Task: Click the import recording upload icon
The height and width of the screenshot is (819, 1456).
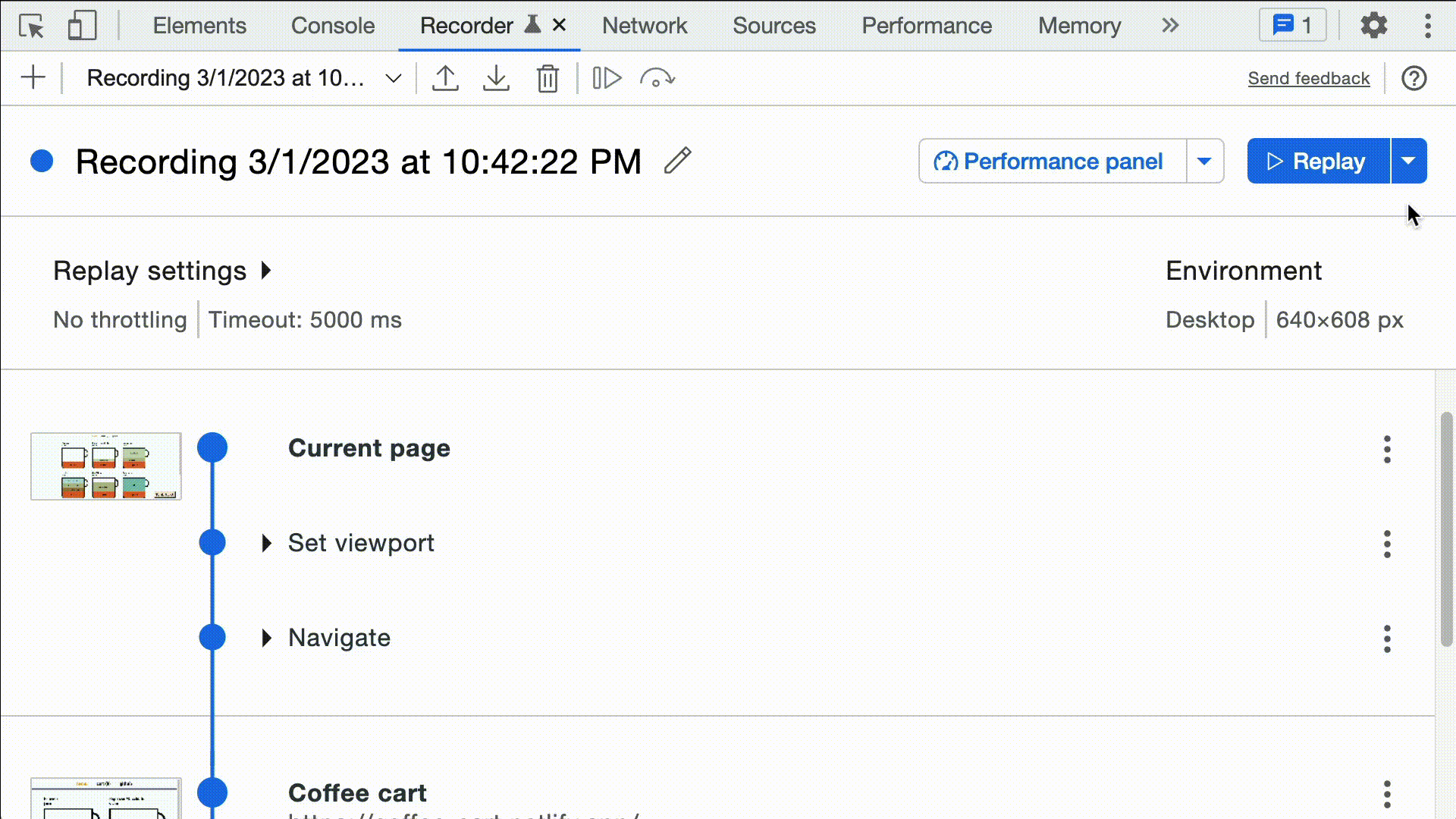Action: pos(445,78)
